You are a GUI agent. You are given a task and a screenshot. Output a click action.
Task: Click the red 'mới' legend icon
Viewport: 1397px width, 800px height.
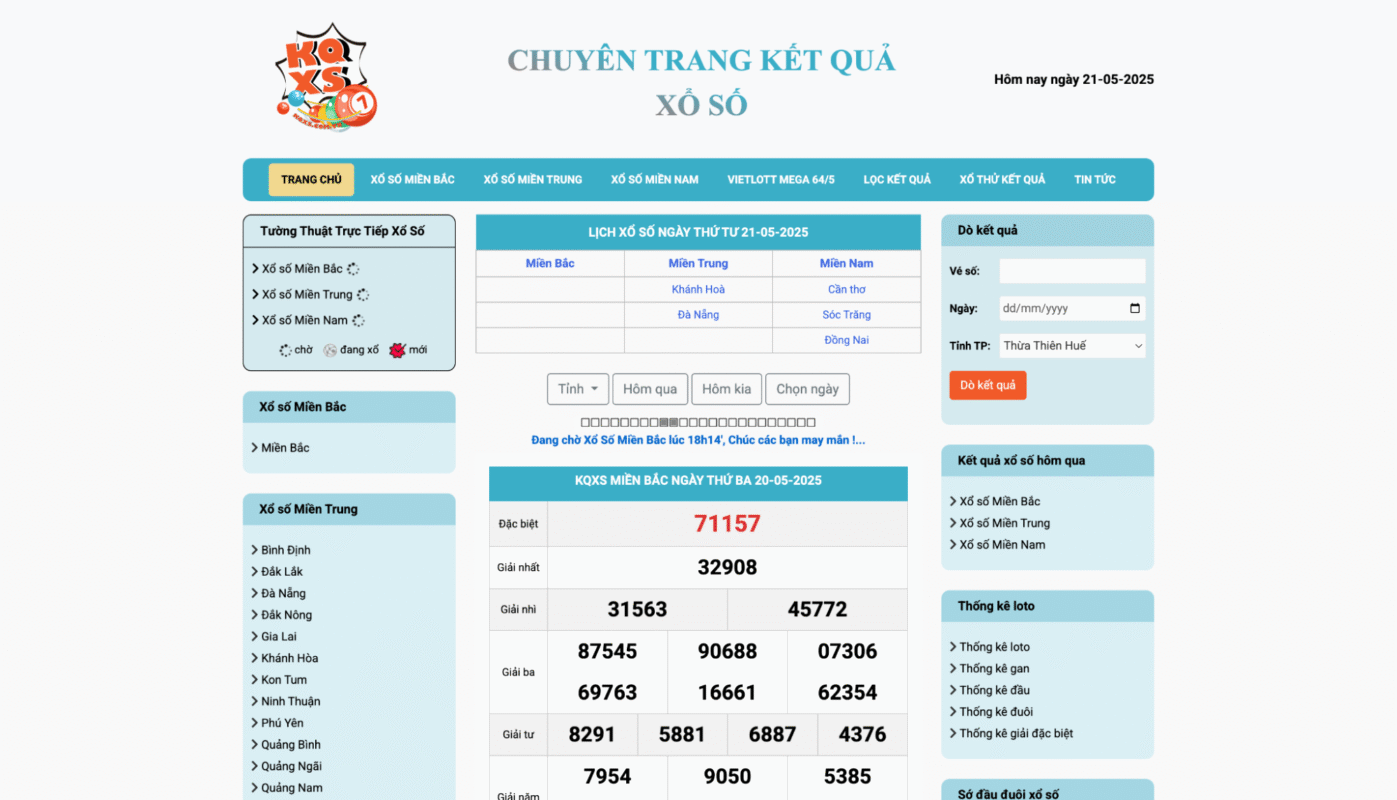[x=397, y=350]
